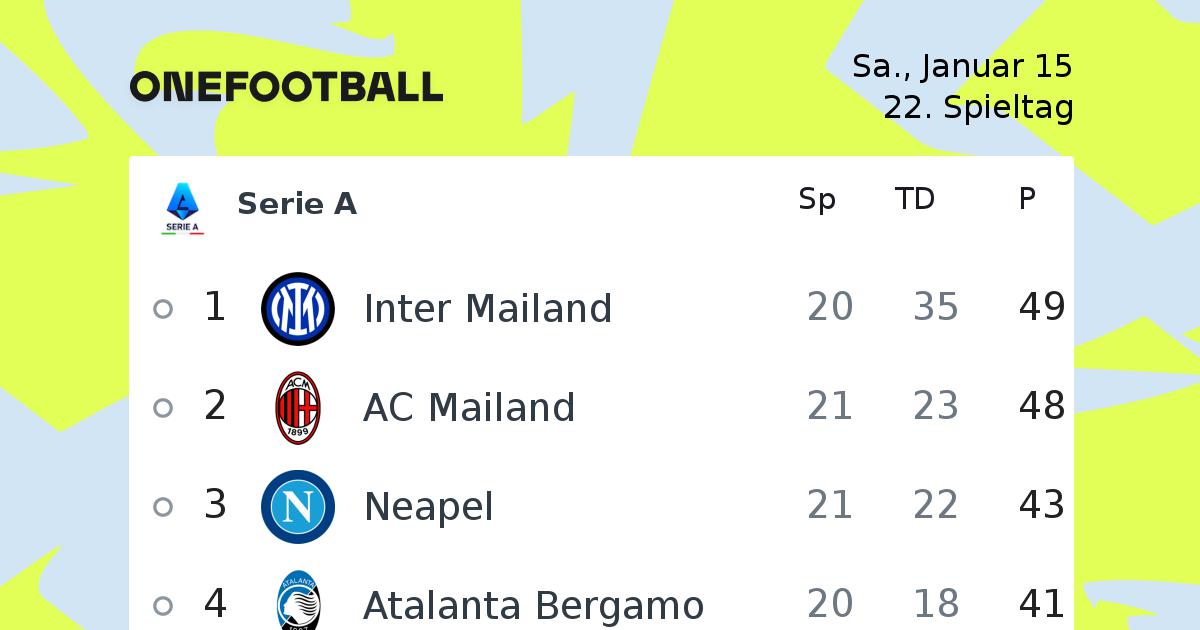
Task: Select the circle marker beside rank 1
Action: click(163, 309)
